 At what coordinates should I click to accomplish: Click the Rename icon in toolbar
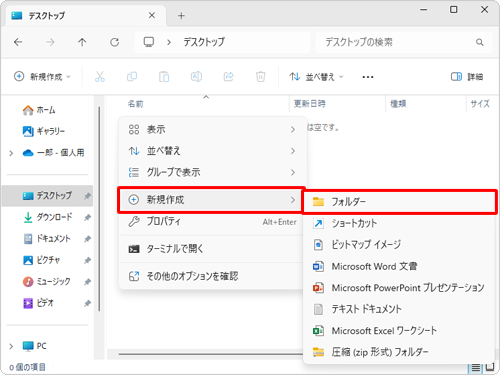196,77
